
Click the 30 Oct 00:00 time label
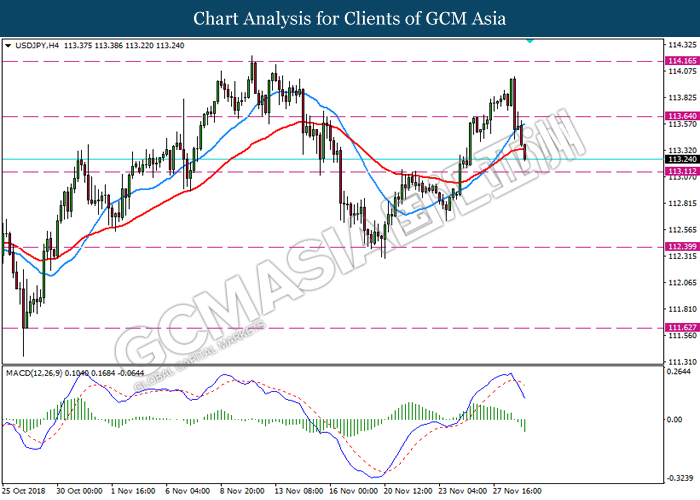click(x=80, y=491)
